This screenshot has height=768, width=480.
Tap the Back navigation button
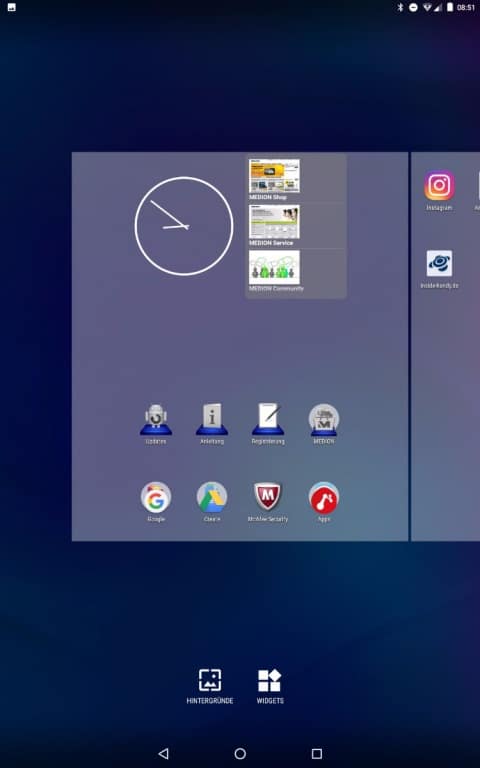click(x=164, y=753)
